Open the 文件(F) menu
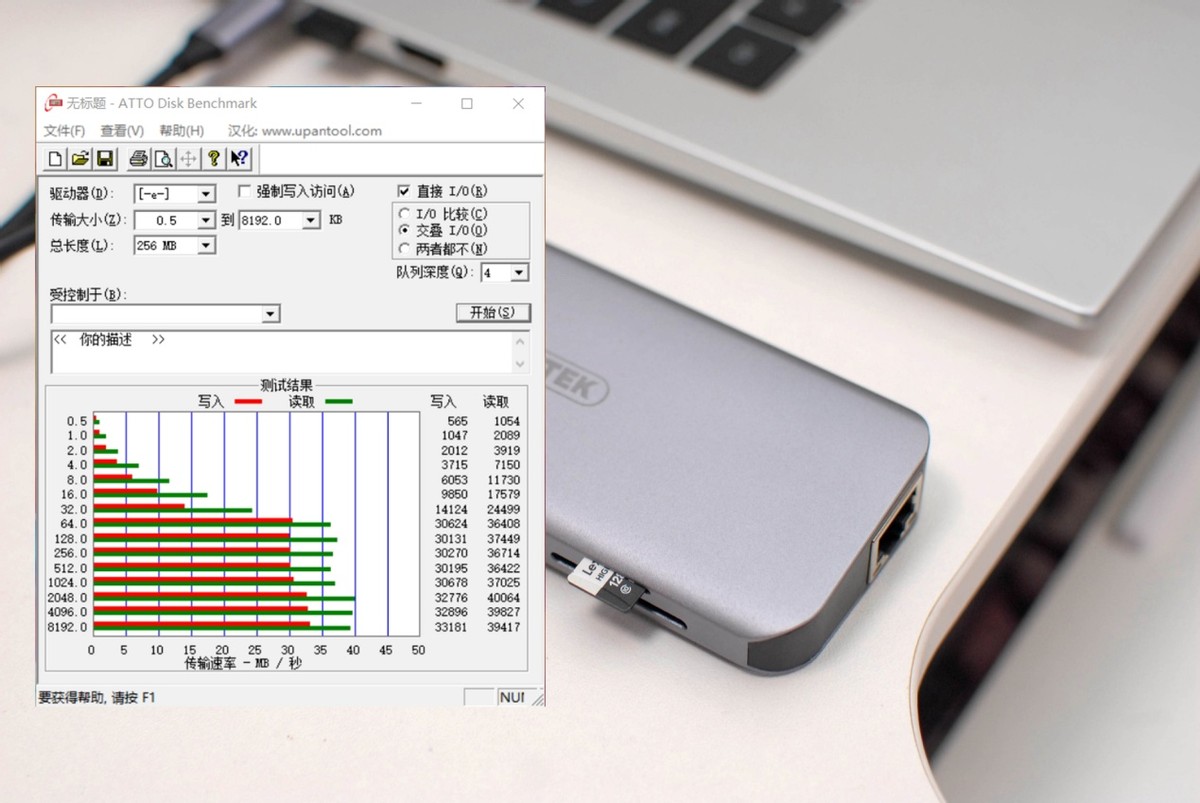This screenshot has width=1200, height=803. [64, 130]
